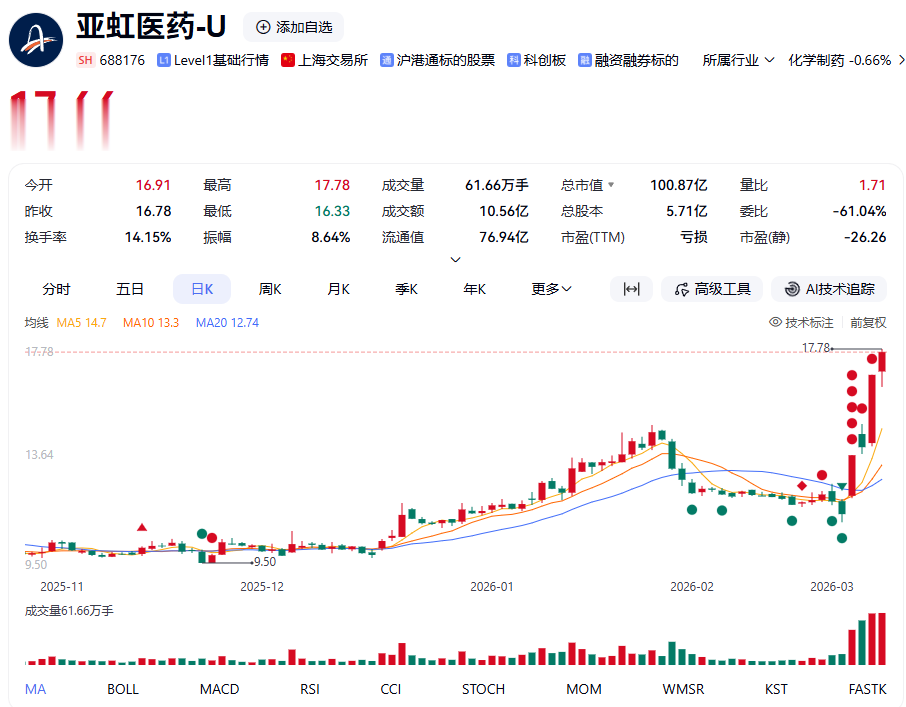Click the 最高 value 17.78
Image resolution: width=906 pixels, height=707 pixels.
pyautogui.click(x=332, y=185)
